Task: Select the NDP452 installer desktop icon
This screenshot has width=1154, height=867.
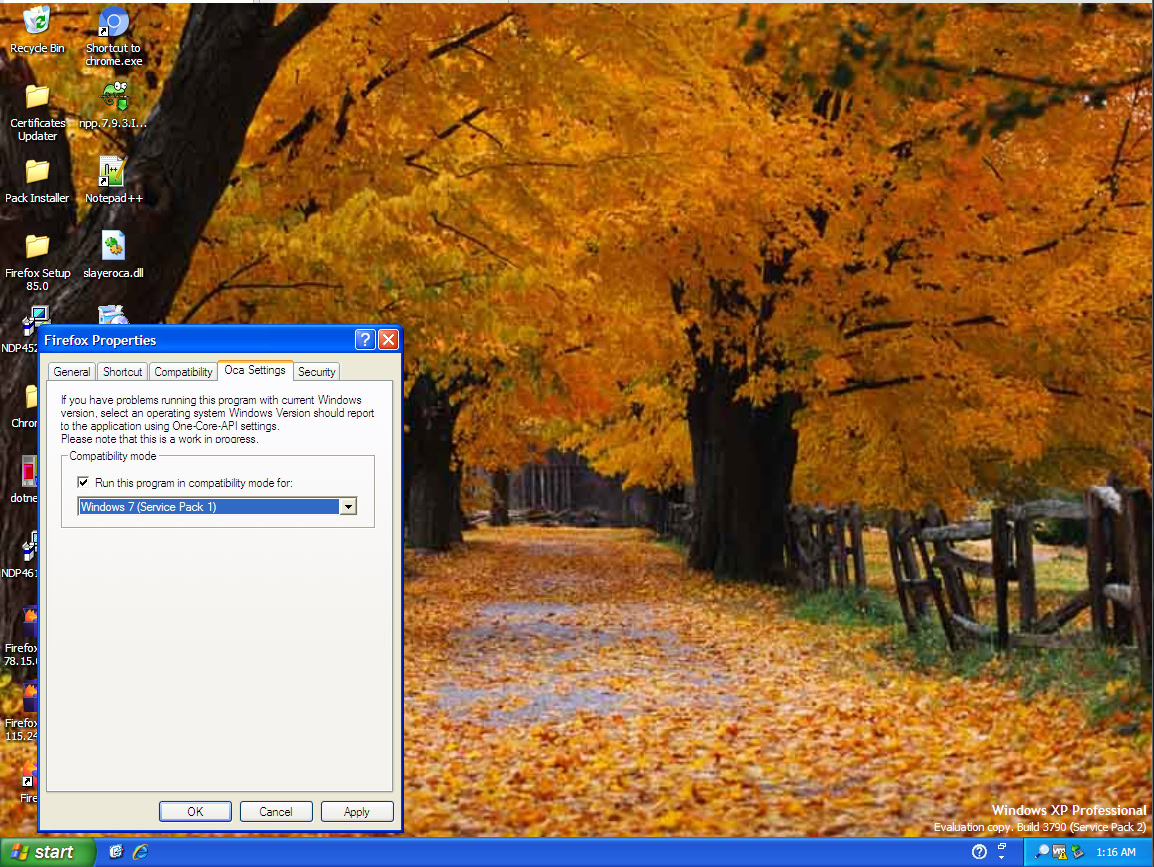Action: coord(20,330)
